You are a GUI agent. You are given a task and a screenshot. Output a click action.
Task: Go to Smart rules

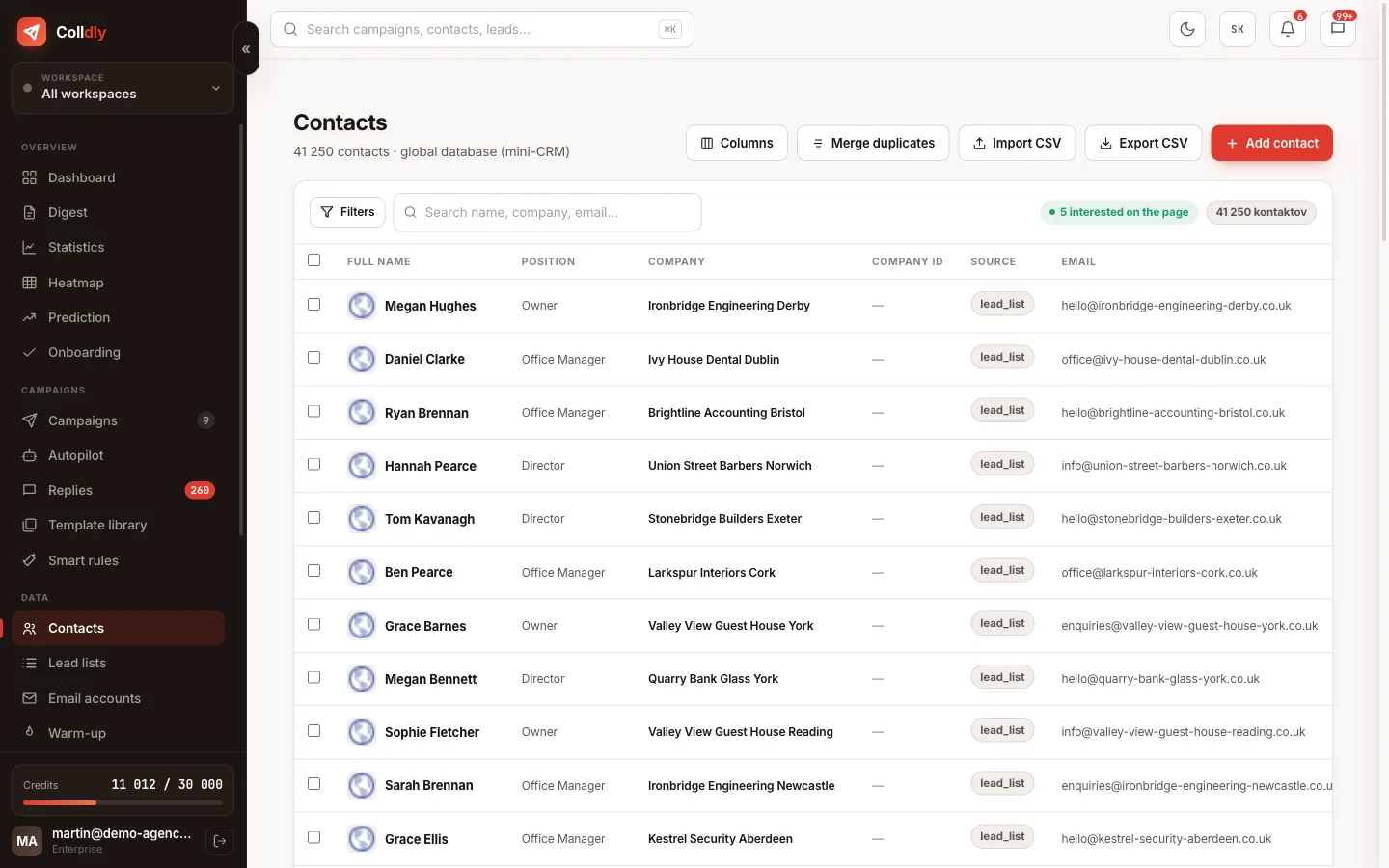[x=118, y=560]
